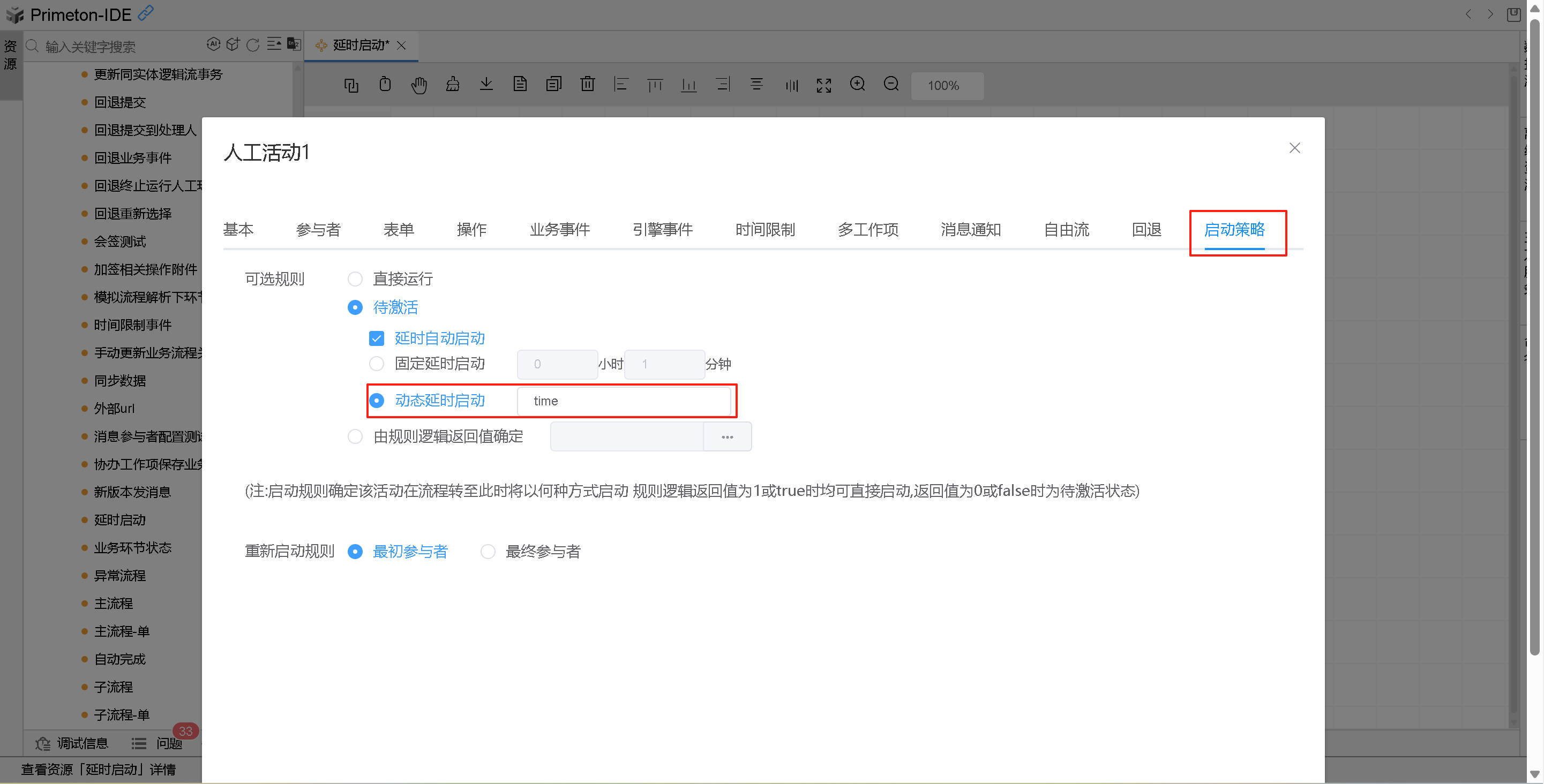The width and height of the screenshot is (1544, 784).
Task: Switch to the 参与者 tab
Action: coord(318,229)
